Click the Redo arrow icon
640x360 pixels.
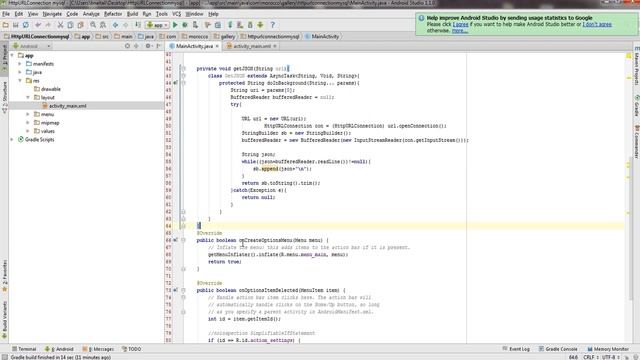click(x=48, y=25)
